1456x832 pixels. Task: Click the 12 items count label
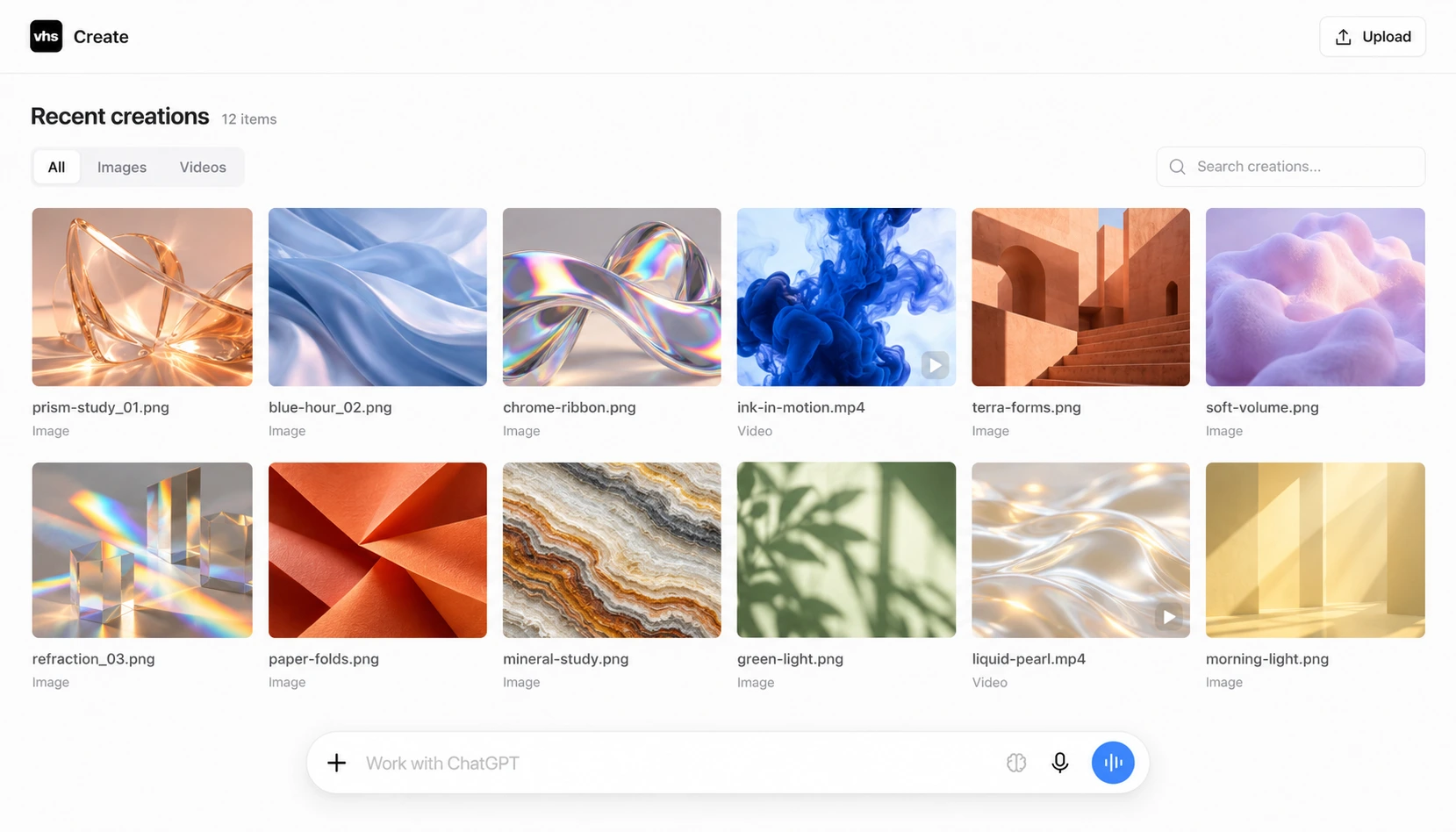[x=249, y=119]
